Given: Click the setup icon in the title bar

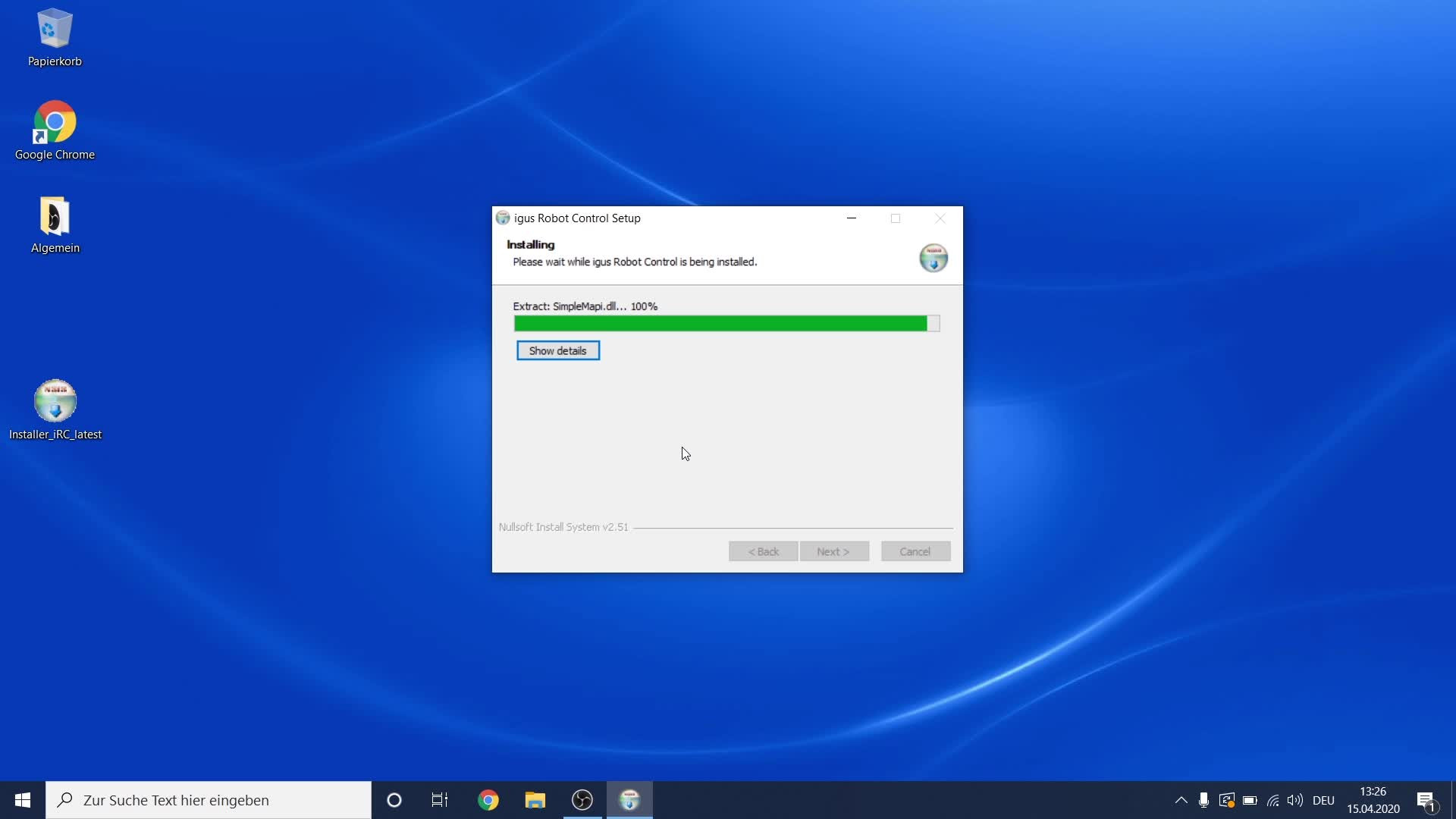Looking at the screenshot, I should coord(503,218).
